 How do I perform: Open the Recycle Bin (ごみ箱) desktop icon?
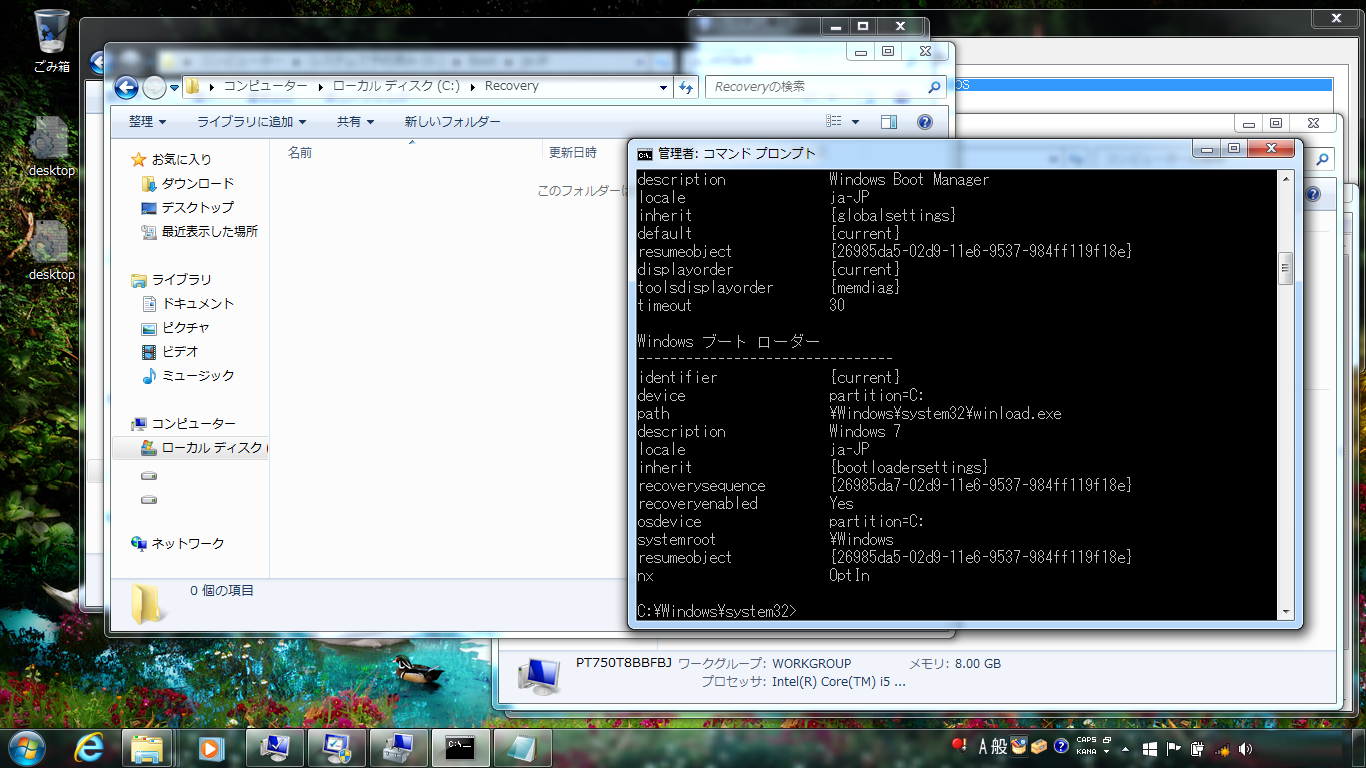tap(51, 42)
